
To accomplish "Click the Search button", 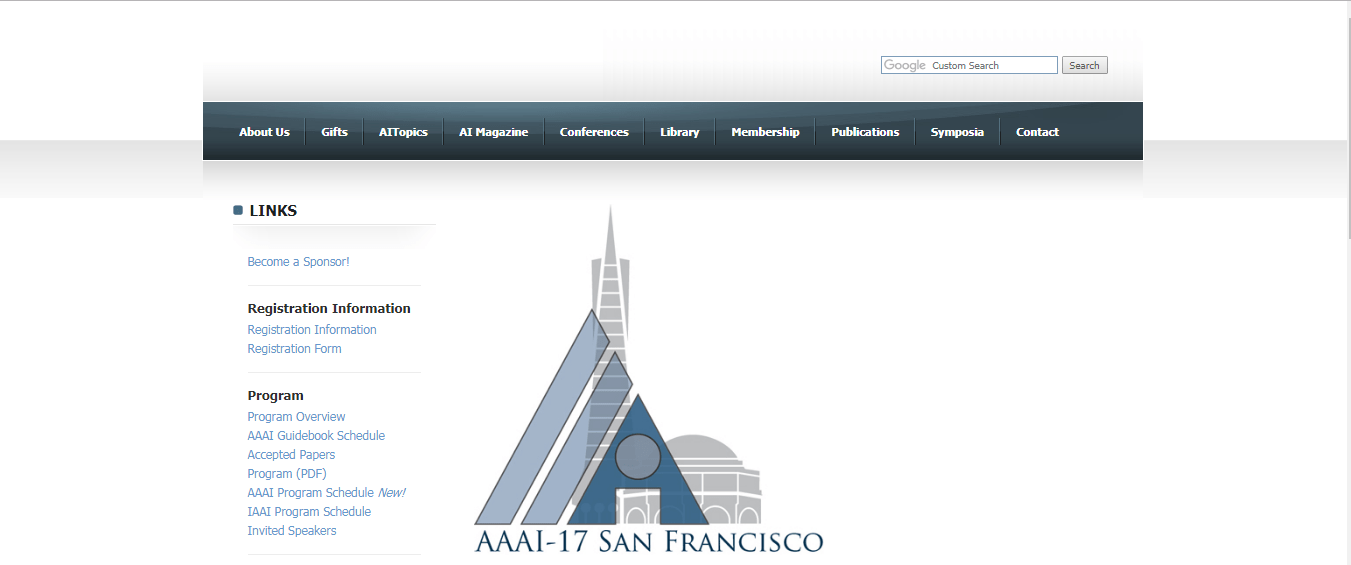I will tap(1084, 65).
